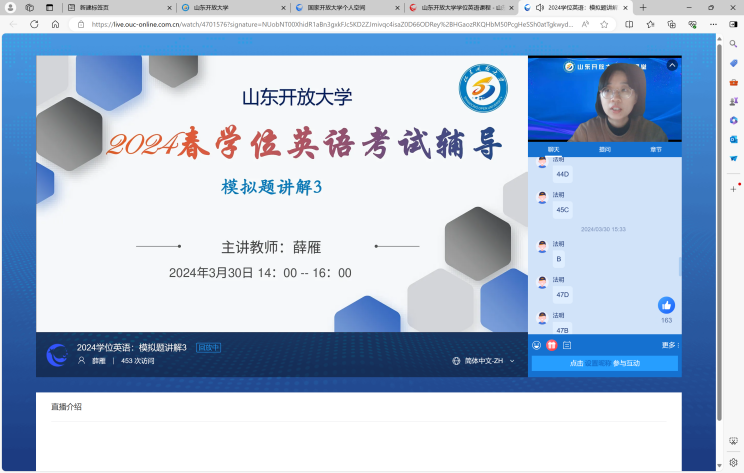This screenshot has width=744, height=473.
Task: Click the Outlook icon in Edge sidebar
Action: tap(734, 139)
